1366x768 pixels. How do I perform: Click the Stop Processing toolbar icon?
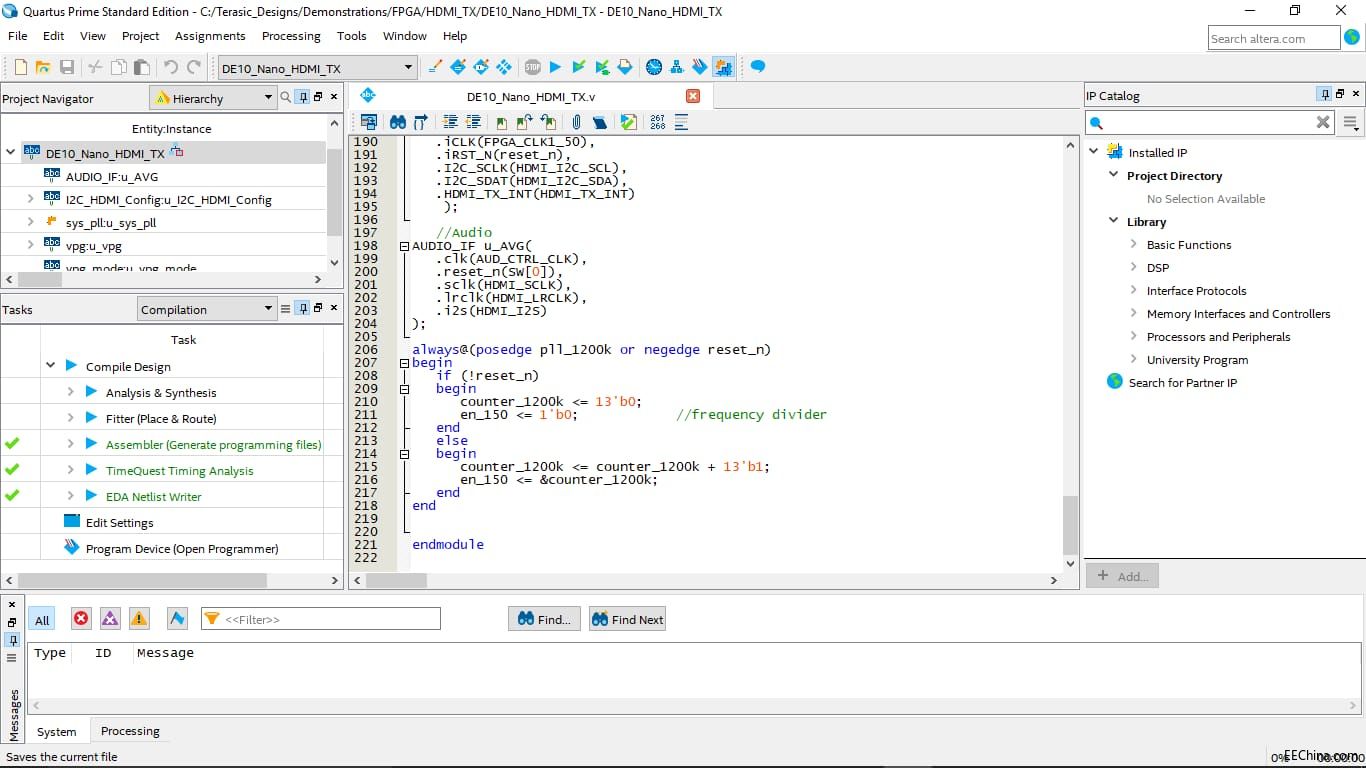click(532, 67)
